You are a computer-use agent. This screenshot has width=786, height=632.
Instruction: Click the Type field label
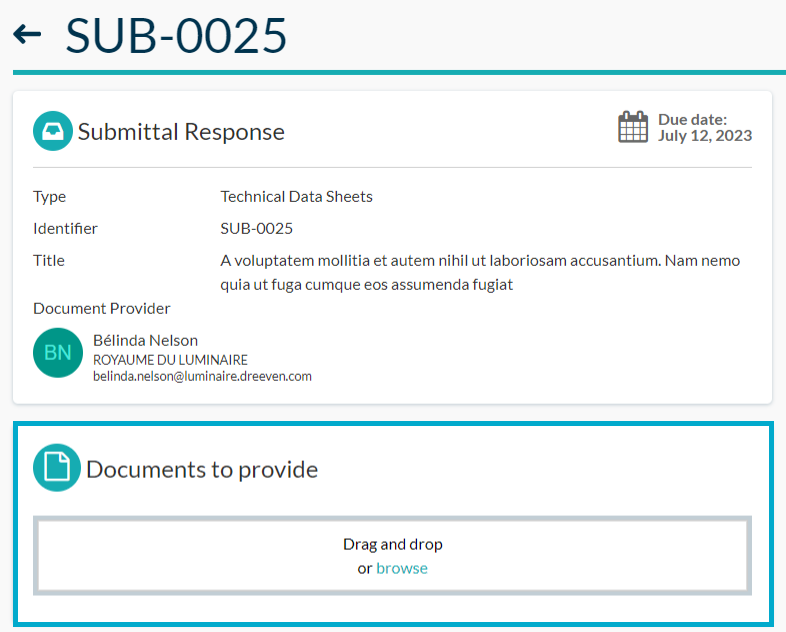(49, 196)
